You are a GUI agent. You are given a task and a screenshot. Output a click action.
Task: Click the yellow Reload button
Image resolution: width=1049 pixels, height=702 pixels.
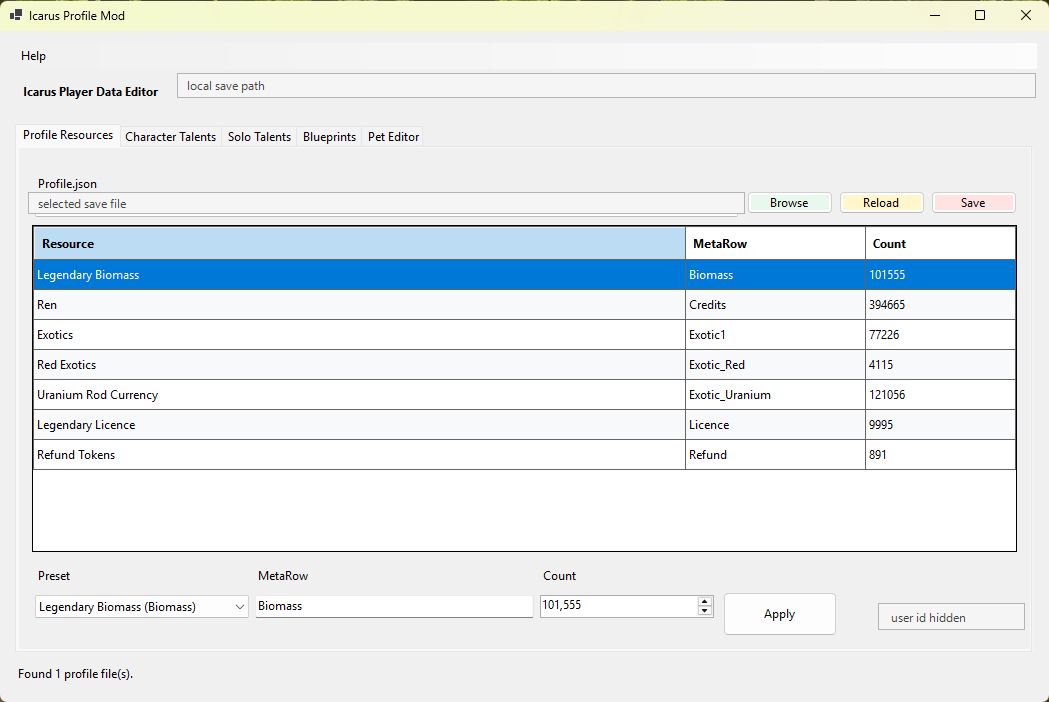click(881, 203)
